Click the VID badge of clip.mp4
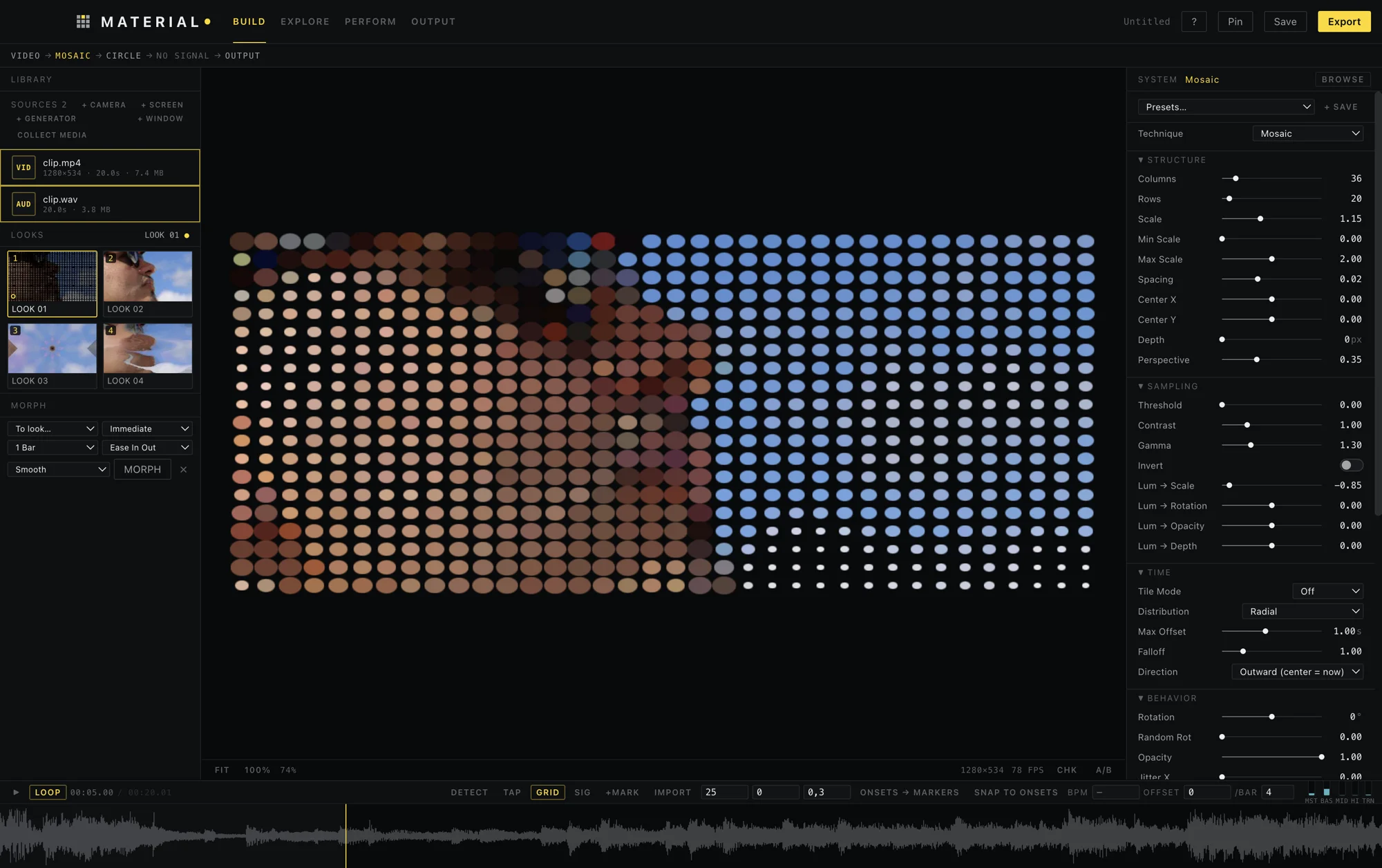Screen dimensions: 1382x868 coord(23,167)
